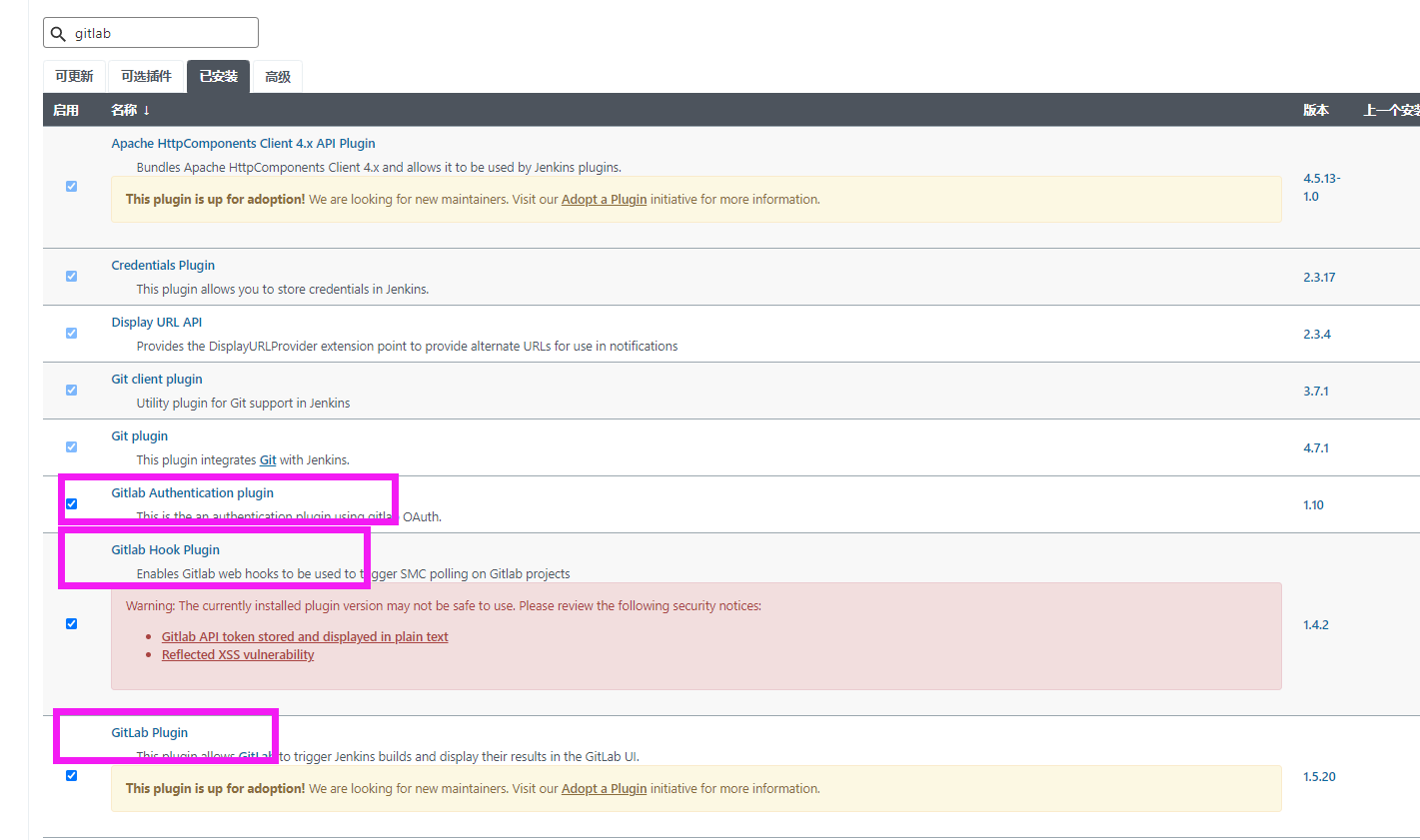1420x840 pixels.
Task: Open the Gitlab Hook Plugin link
Action: [x=165, y=550]
